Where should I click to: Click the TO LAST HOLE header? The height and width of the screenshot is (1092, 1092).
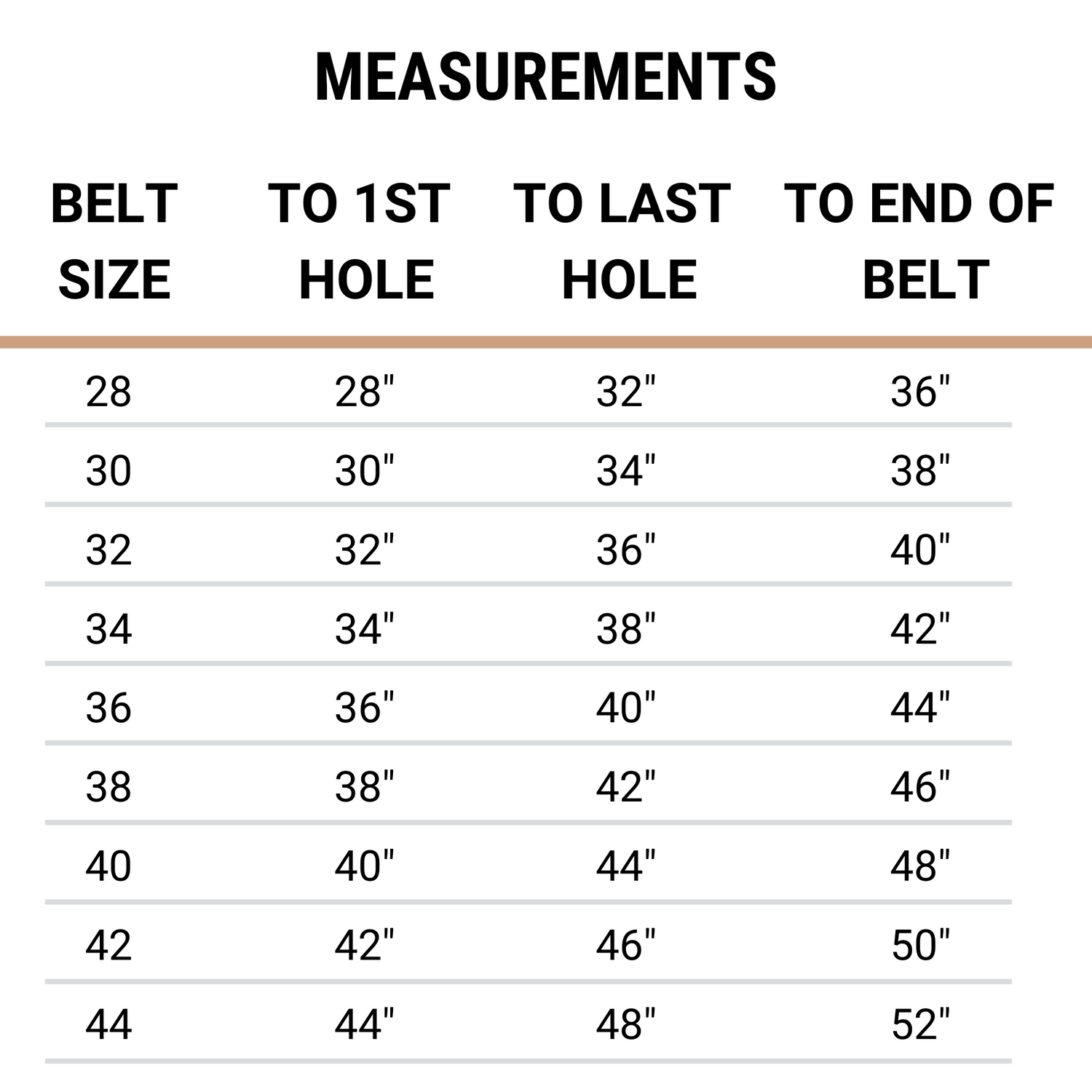[622, 241]
